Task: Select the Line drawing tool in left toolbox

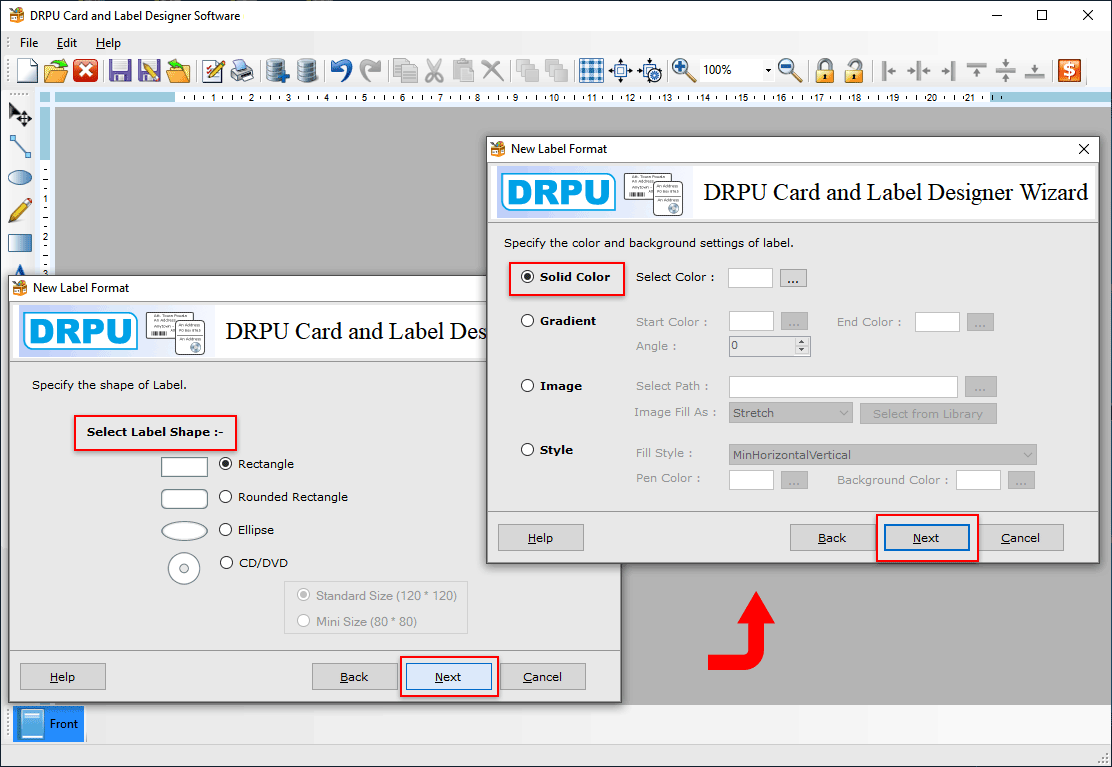Action: [x=20, y=146]
